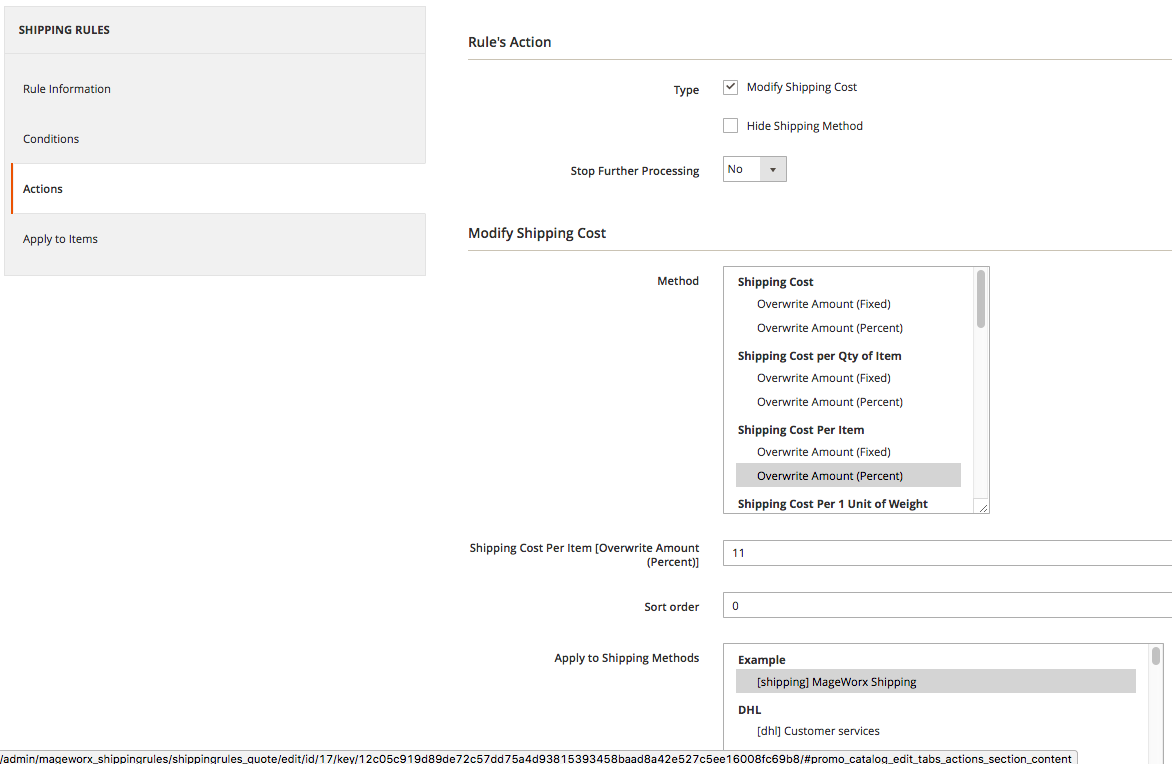Select Overwrite Amount (Fixed) under Shipping Cost

point(823,304)
